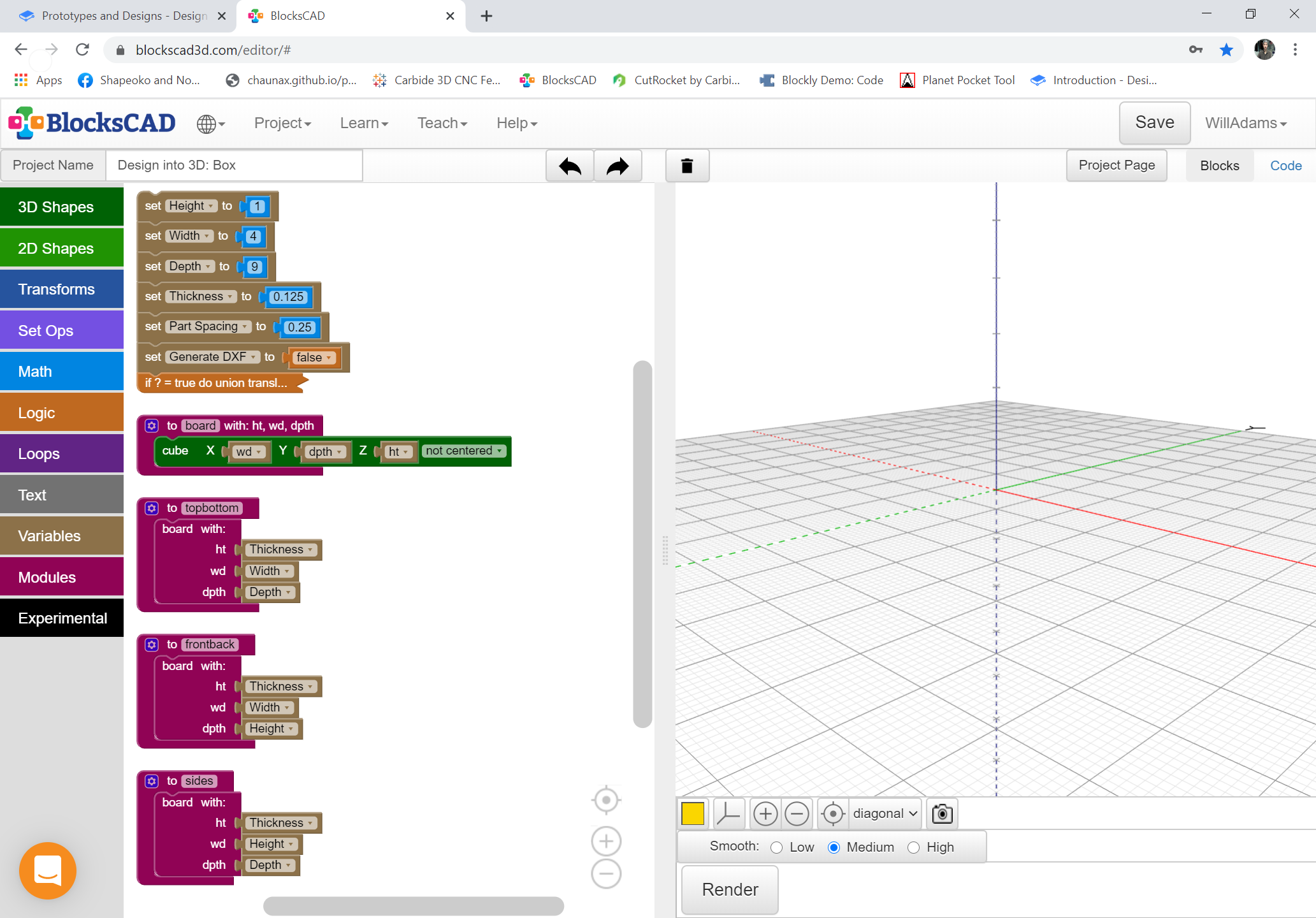Open the Transforms toolbox category
1316x918 pixels.
pyautogui.click(x=62, y=289)
